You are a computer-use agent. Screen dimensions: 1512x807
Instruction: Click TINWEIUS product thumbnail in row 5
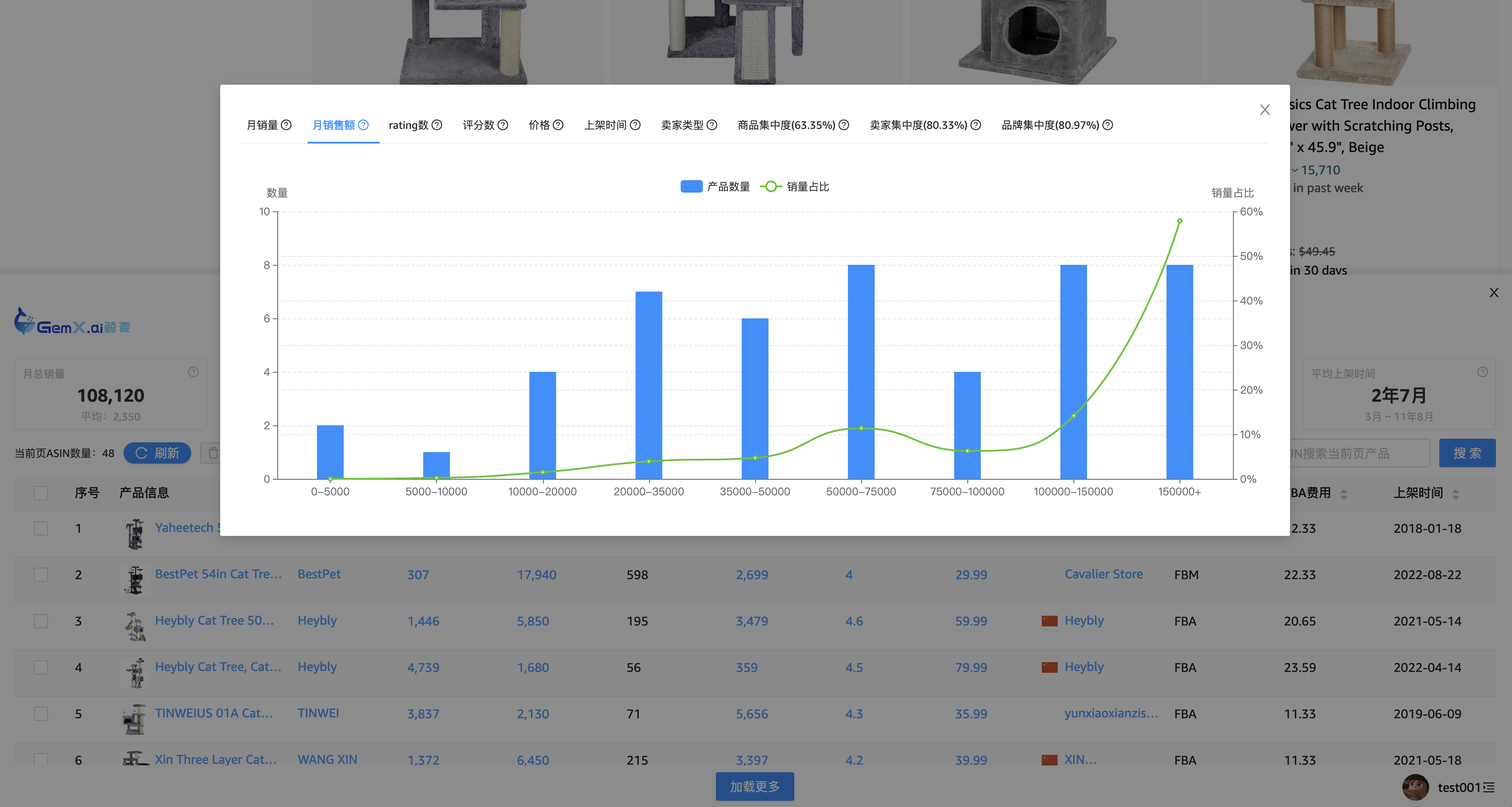point(135,719)
